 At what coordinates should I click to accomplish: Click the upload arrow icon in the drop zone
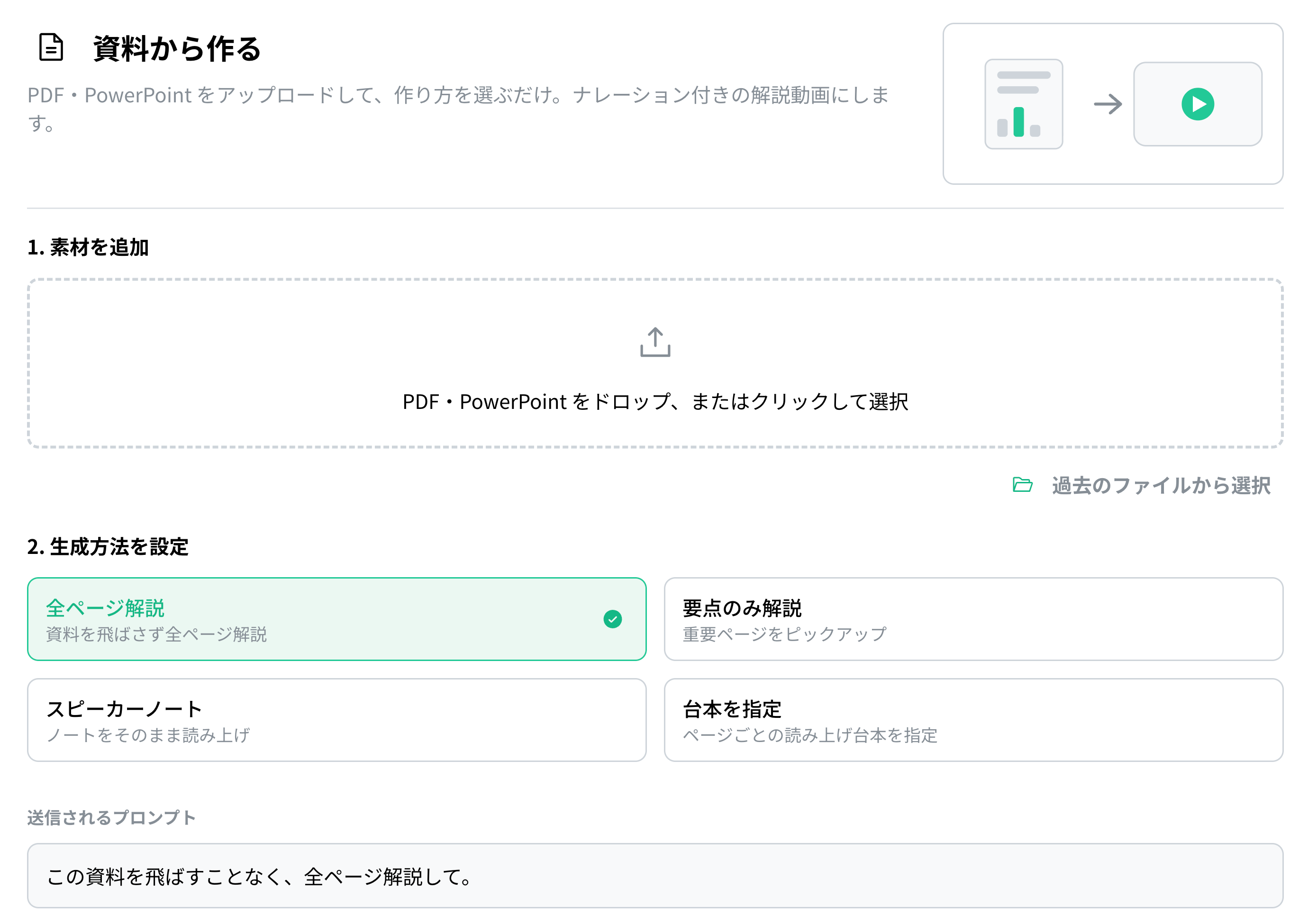(655, 342)
